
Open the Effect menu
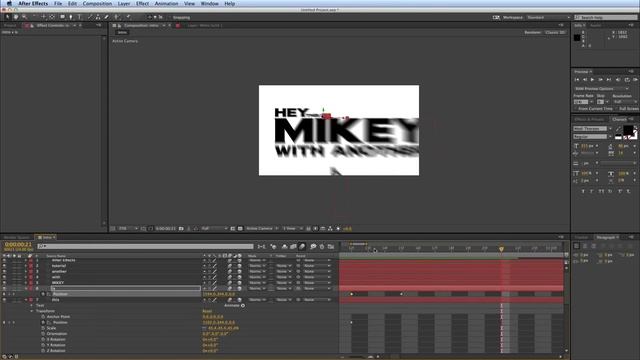[142, 4]
